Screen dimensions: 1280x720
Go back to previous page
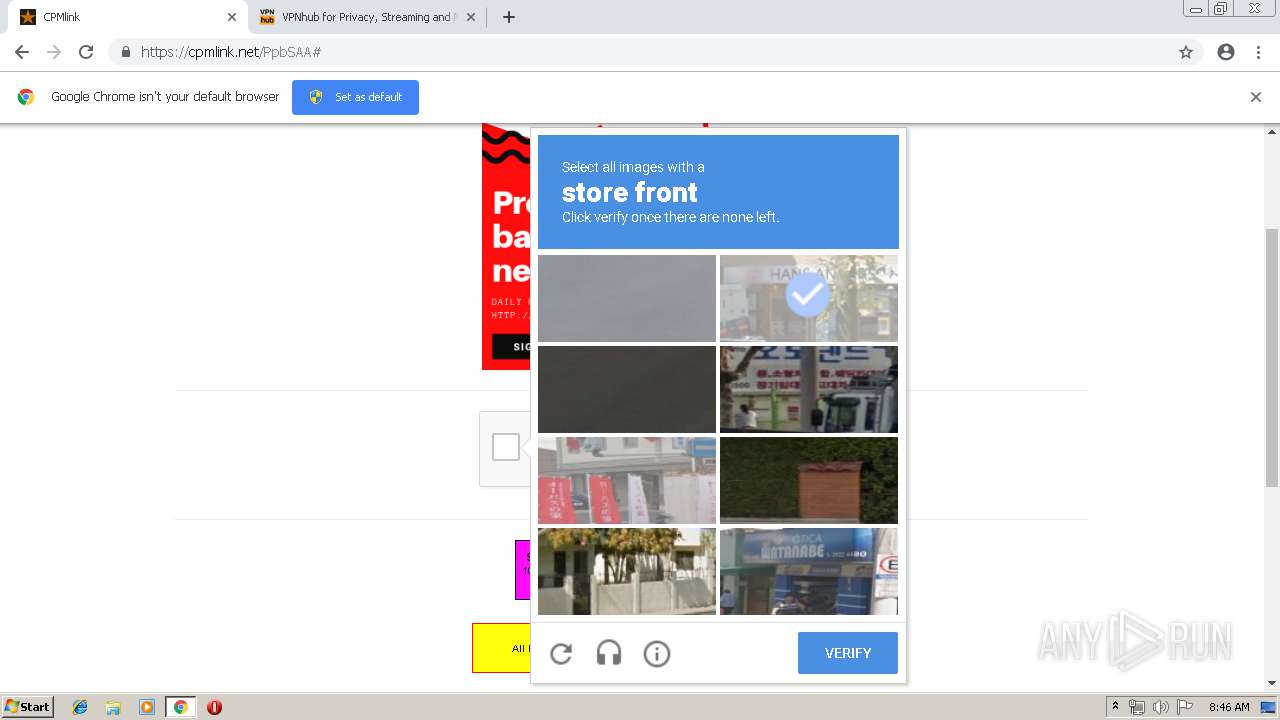click(22, 52)
